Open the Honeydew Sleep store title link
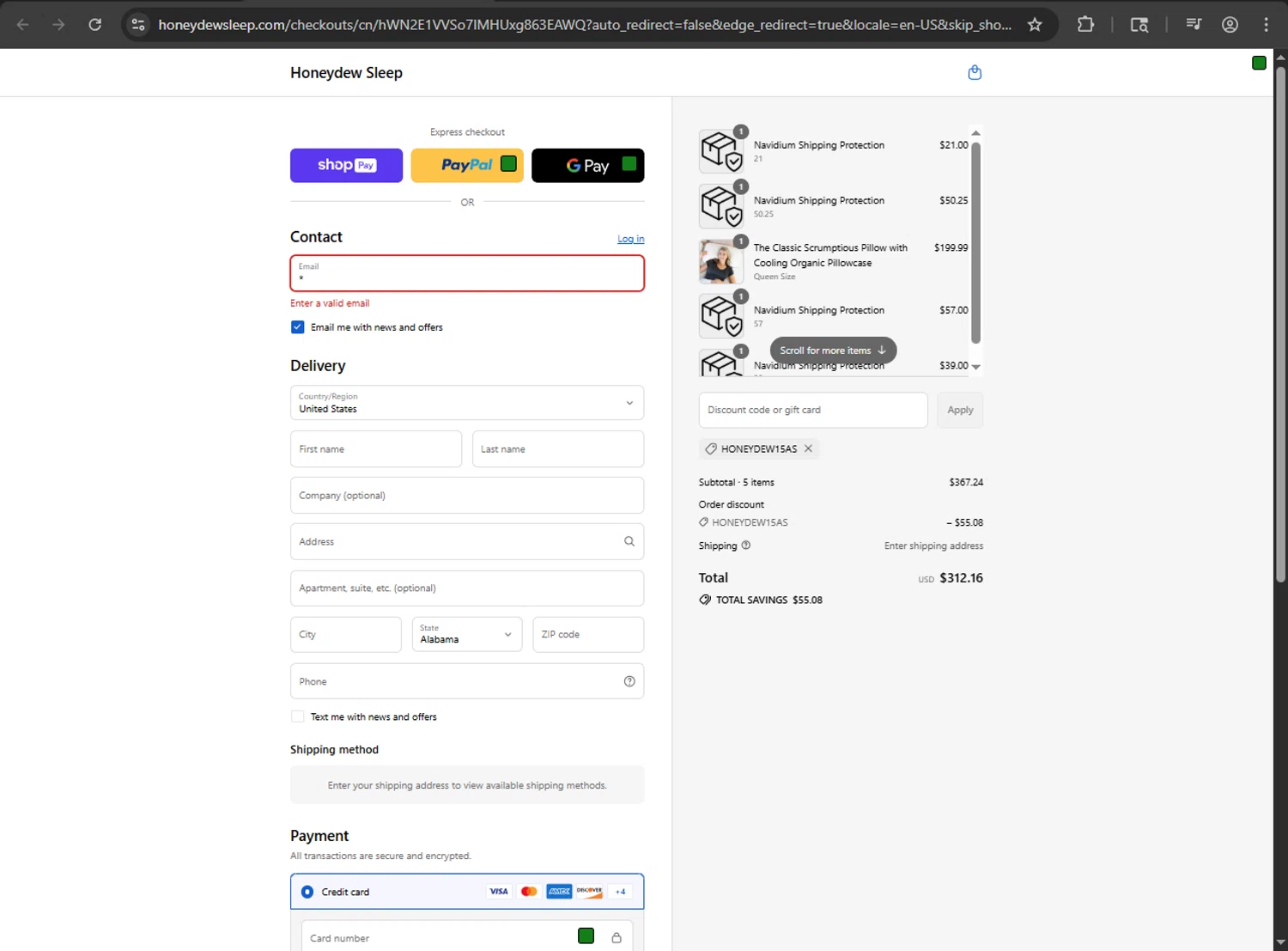Viewport: 1288px width, 951px height. click(346, 73)
